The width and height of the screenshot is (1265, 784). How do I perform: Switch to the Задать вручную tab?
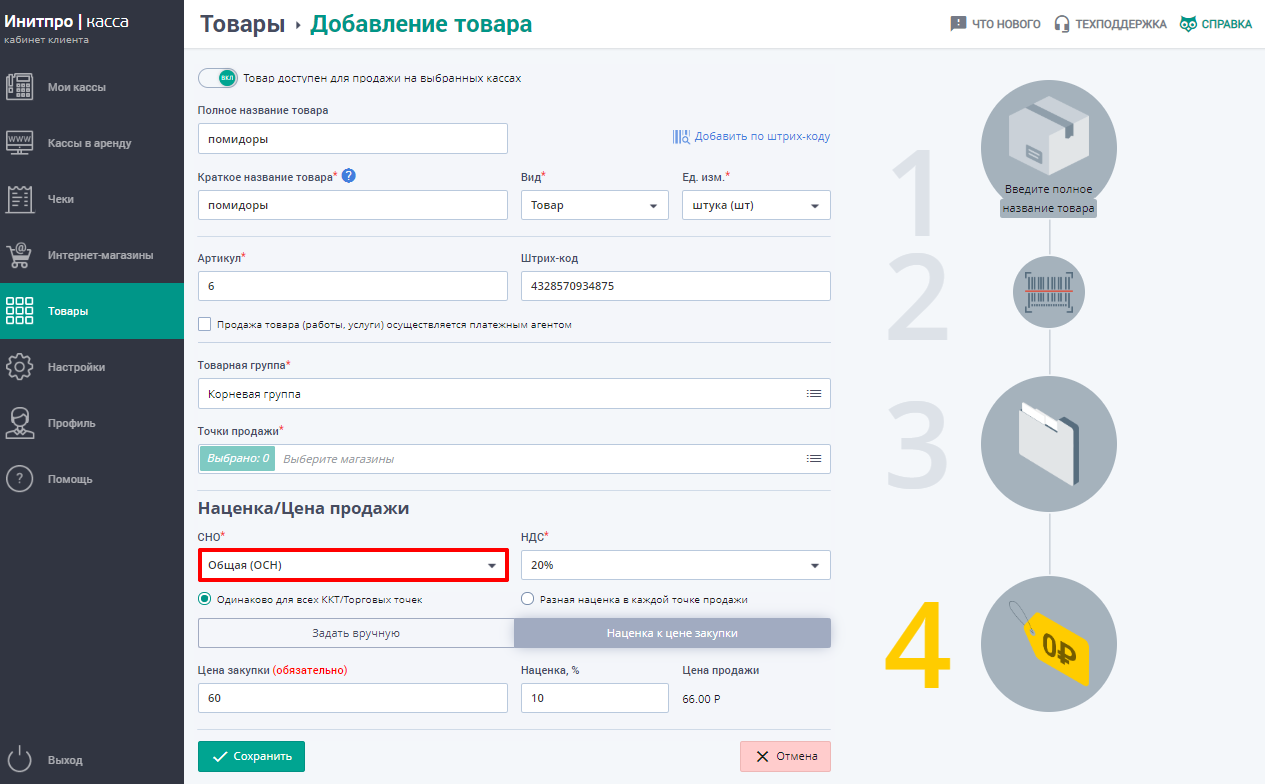(356, 633)
